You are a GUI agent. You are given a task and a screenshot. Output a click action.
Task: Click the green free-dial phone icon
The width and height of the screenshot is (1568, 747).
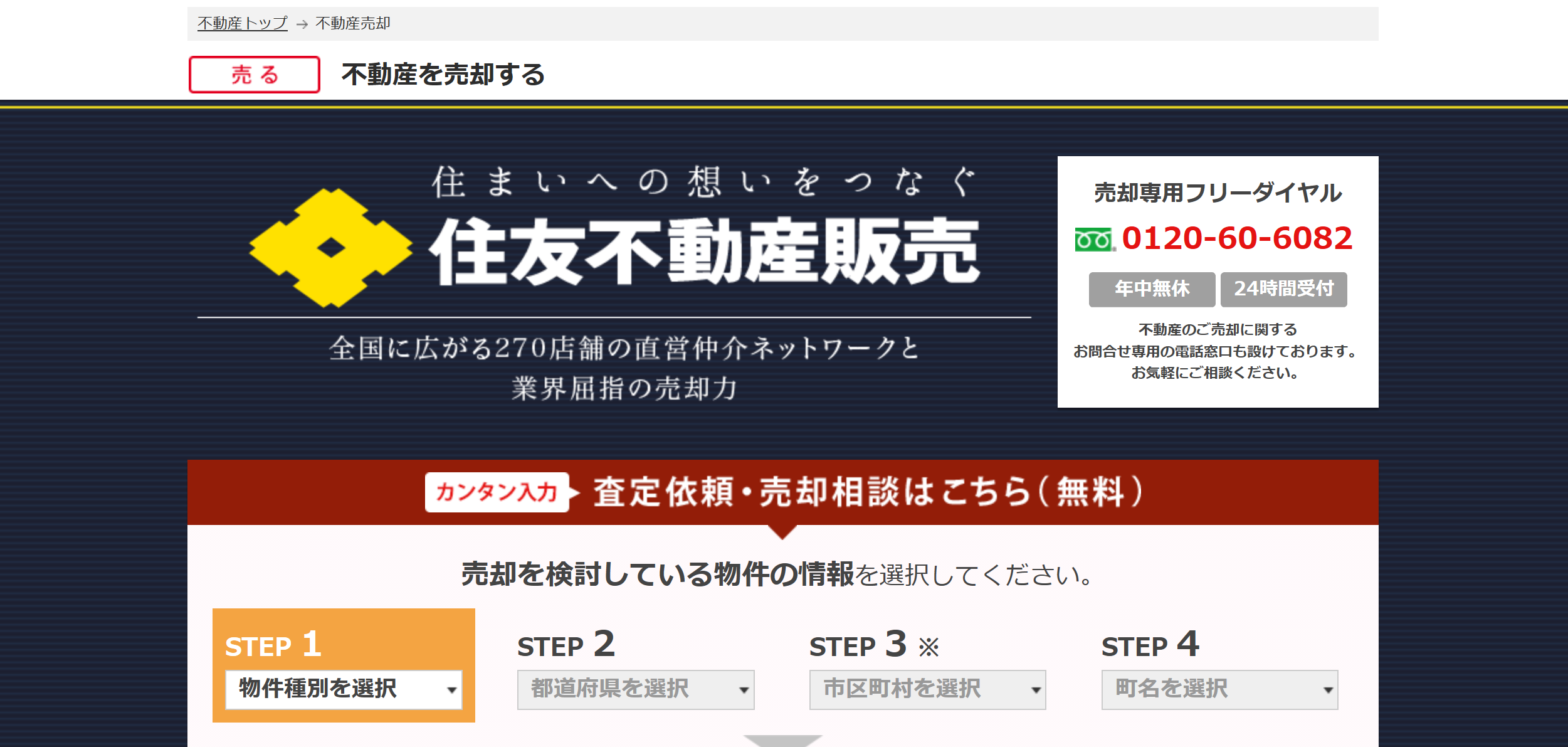click(1095, 240)
